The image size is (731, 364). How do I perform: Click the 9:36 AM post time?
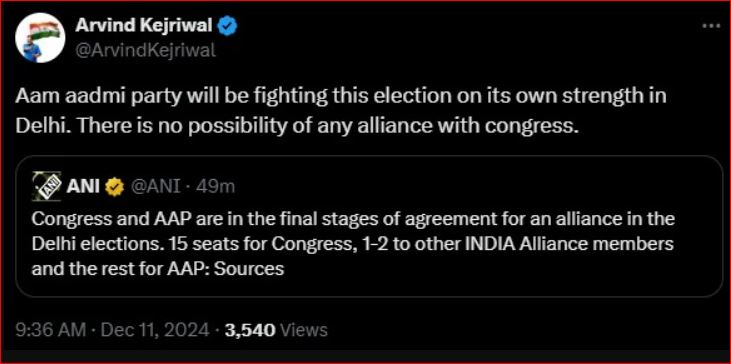coord(50,330)
